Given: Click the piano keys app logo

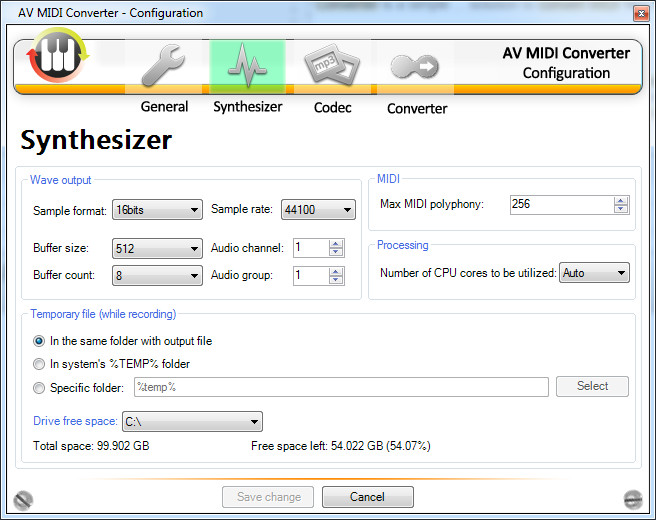Looking at the screenshot, I should pyautogui.click(x=58, y=55).
